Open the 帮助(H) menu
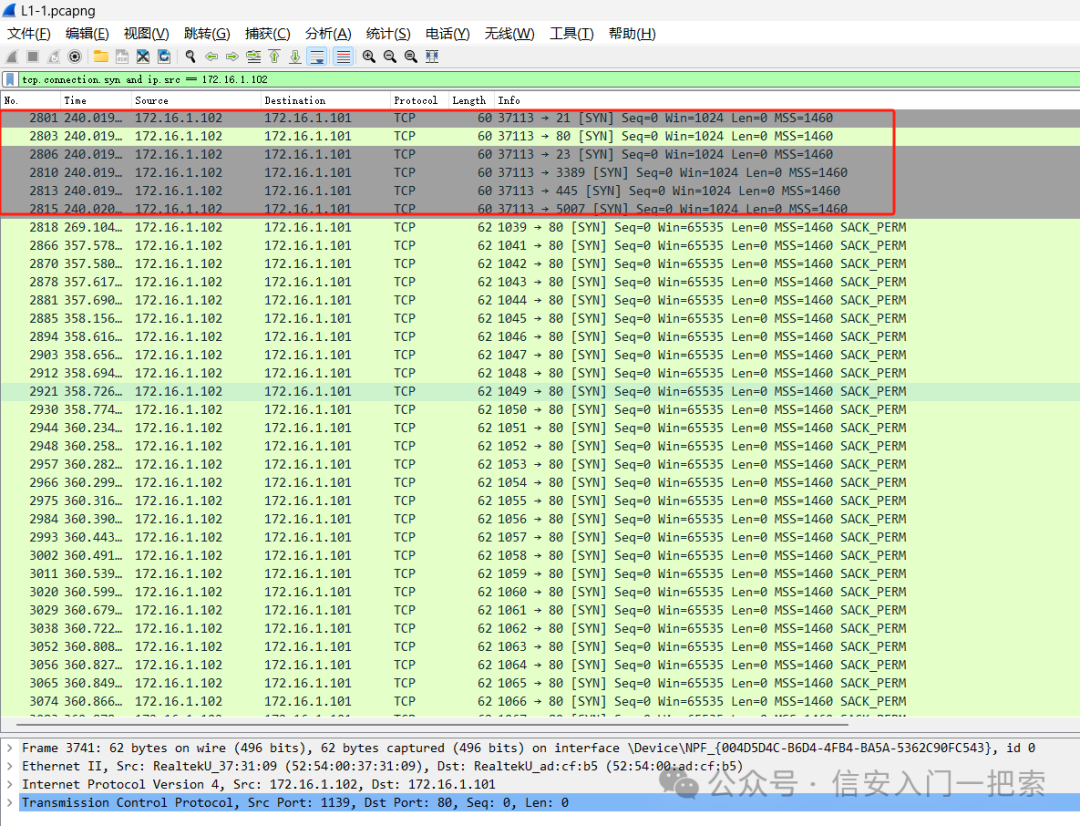Screen dimensions: 1080x826 pos(632,34)
